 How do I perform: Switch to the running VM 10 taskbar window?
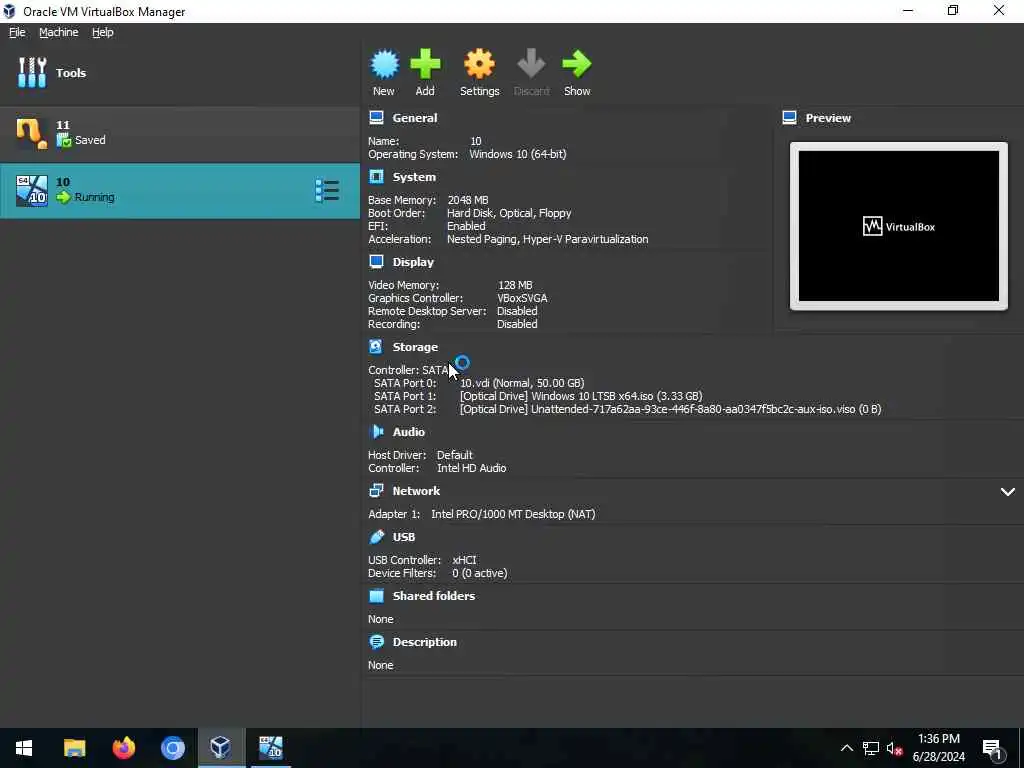(270, 748)
